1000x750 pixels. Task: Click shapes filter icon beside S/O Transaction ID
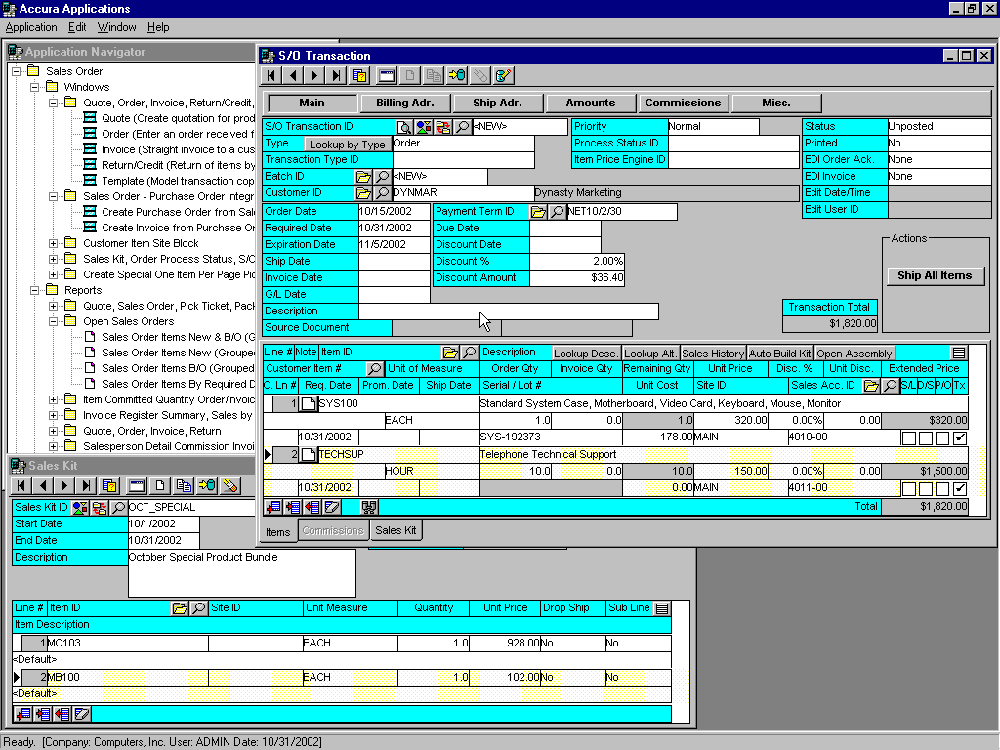[x=423, y=127]
